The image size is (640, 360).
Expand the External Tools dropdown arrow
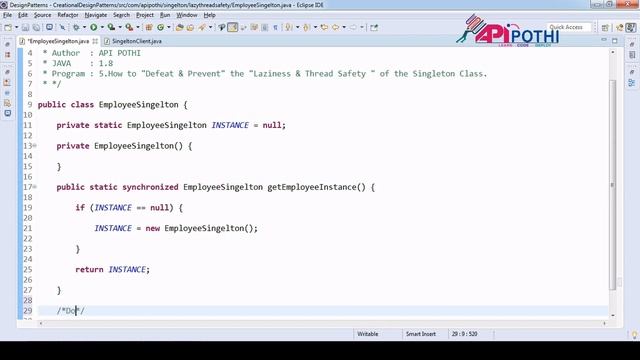point(138,27)
